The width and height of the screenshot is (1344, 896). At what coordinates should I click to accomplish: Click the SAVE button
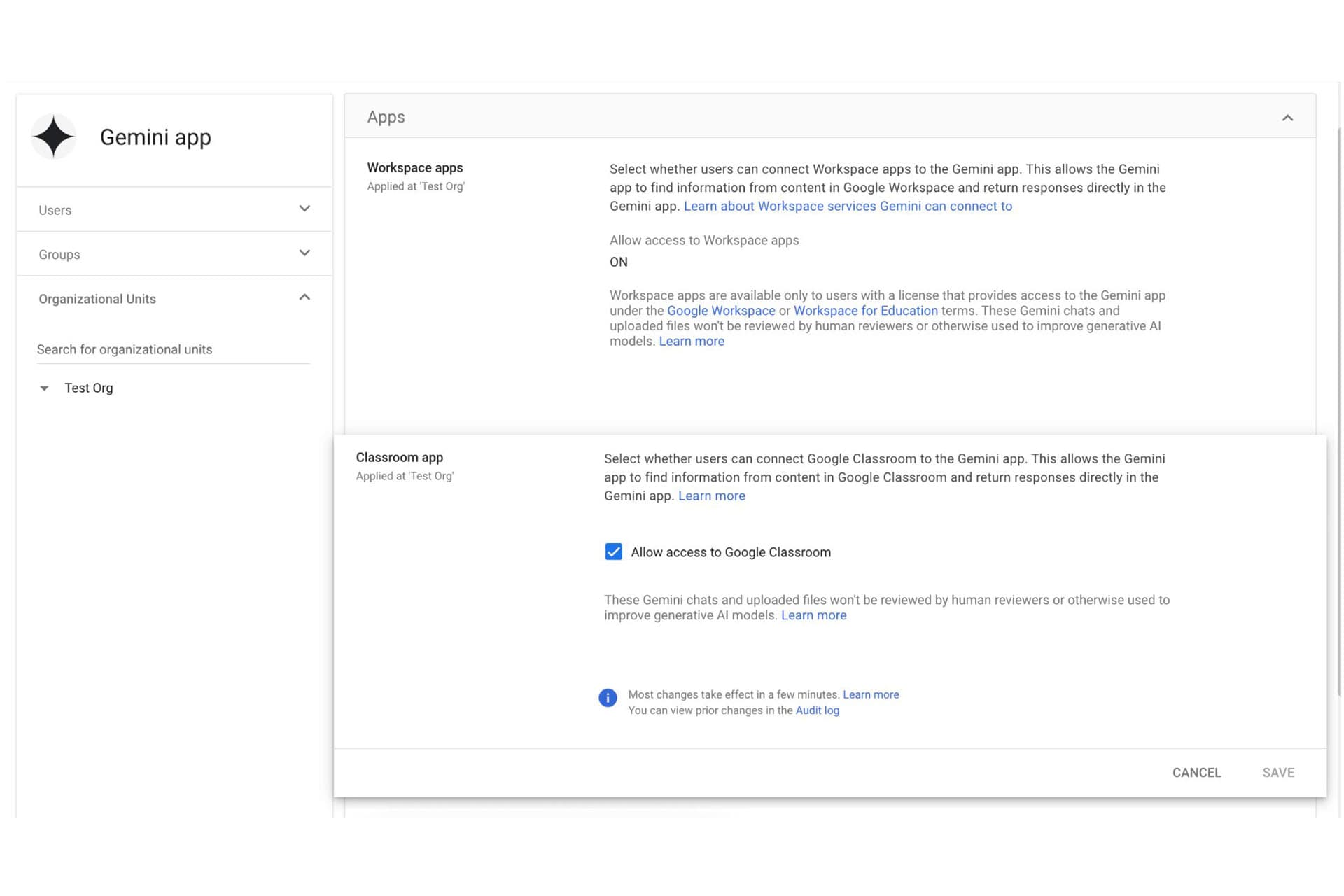click(x=1278, y=772)
